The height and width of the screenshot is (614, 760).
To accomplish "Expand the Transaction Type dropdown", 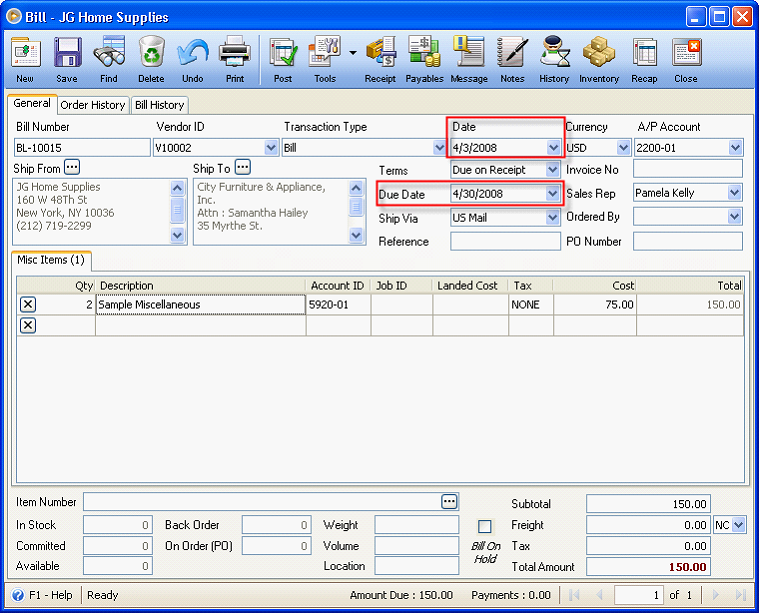I will (x=439, y=147).
